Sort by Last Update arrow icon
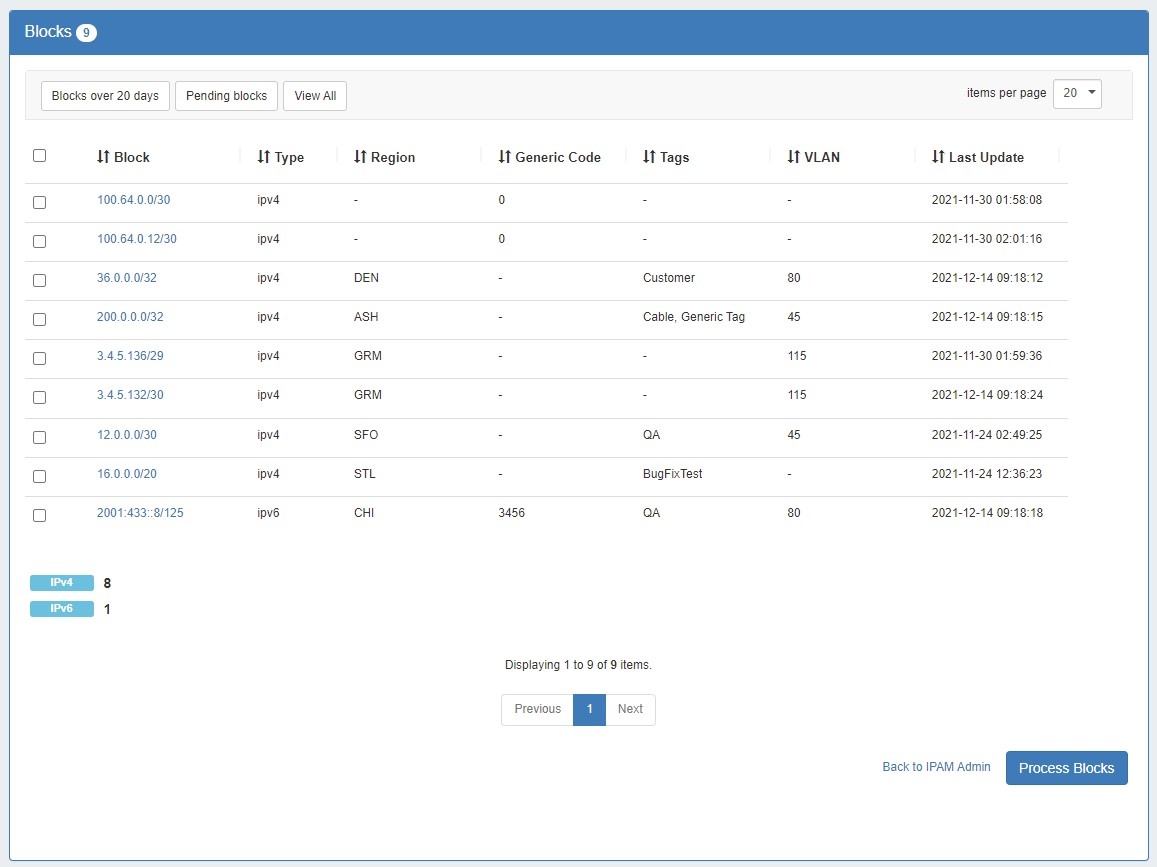1157x867 pixels. pyautogui.click(x=938, y=157)
